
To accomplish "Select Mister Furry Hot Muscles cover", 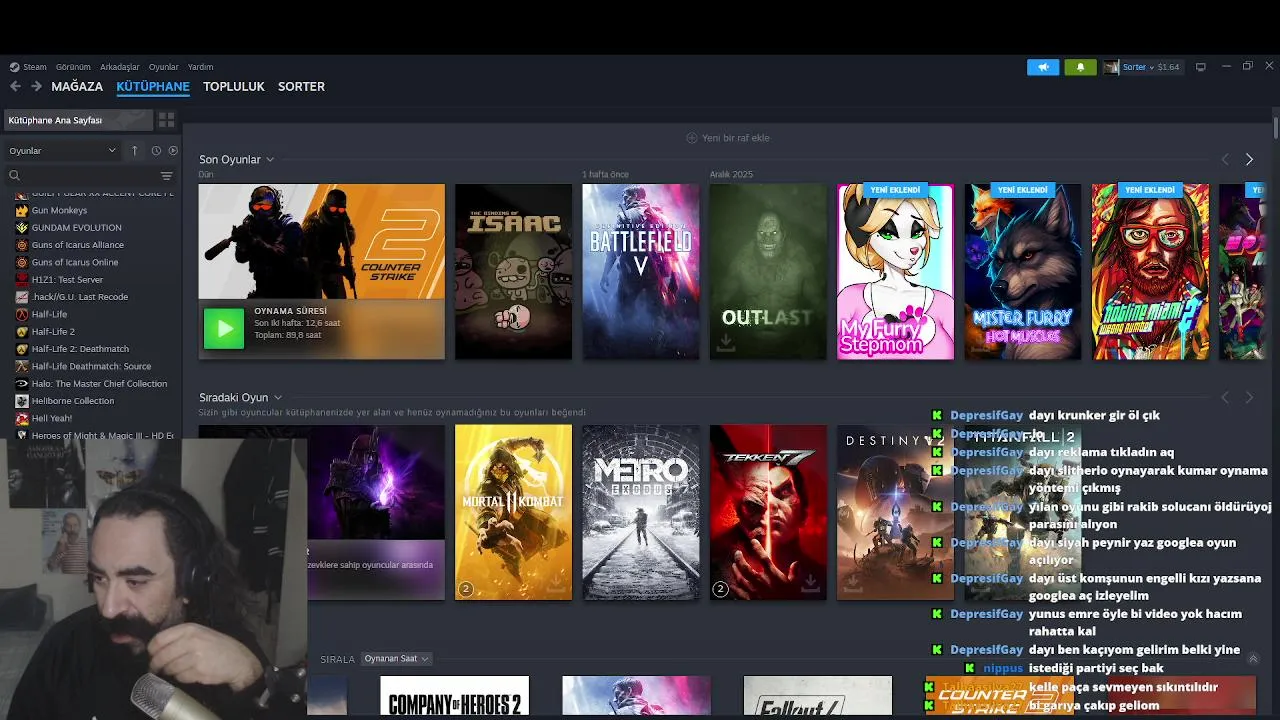I will (1023, 272).
